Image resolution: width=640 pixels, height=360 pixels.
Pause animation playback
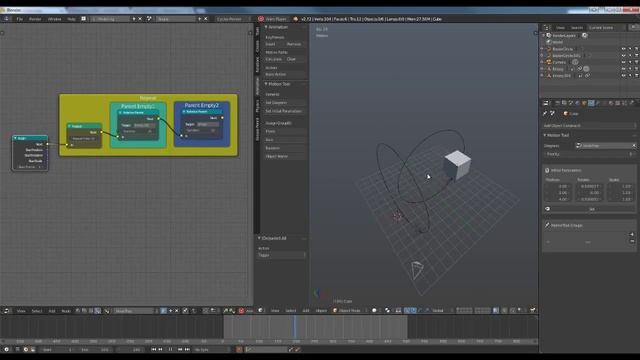(x=170, y=350)
